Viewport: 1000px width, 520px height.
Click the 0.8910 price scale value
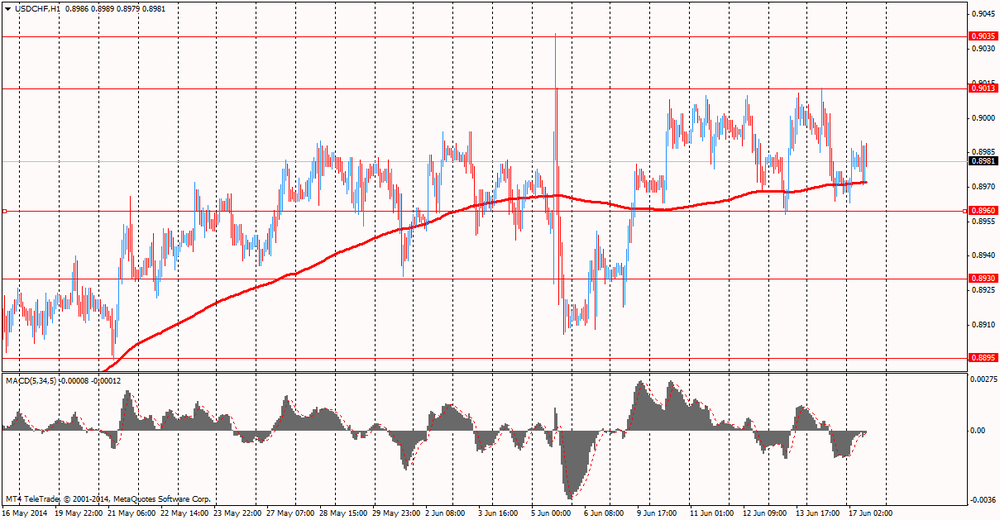pyautogui.click(x=983, y=325)
